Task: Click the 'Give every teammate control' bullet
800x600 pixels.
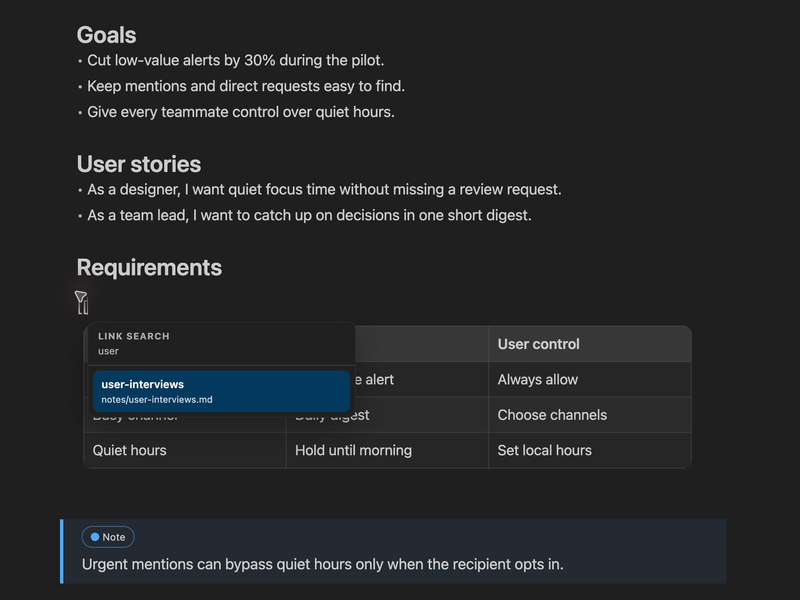Action: click(241, 112)
